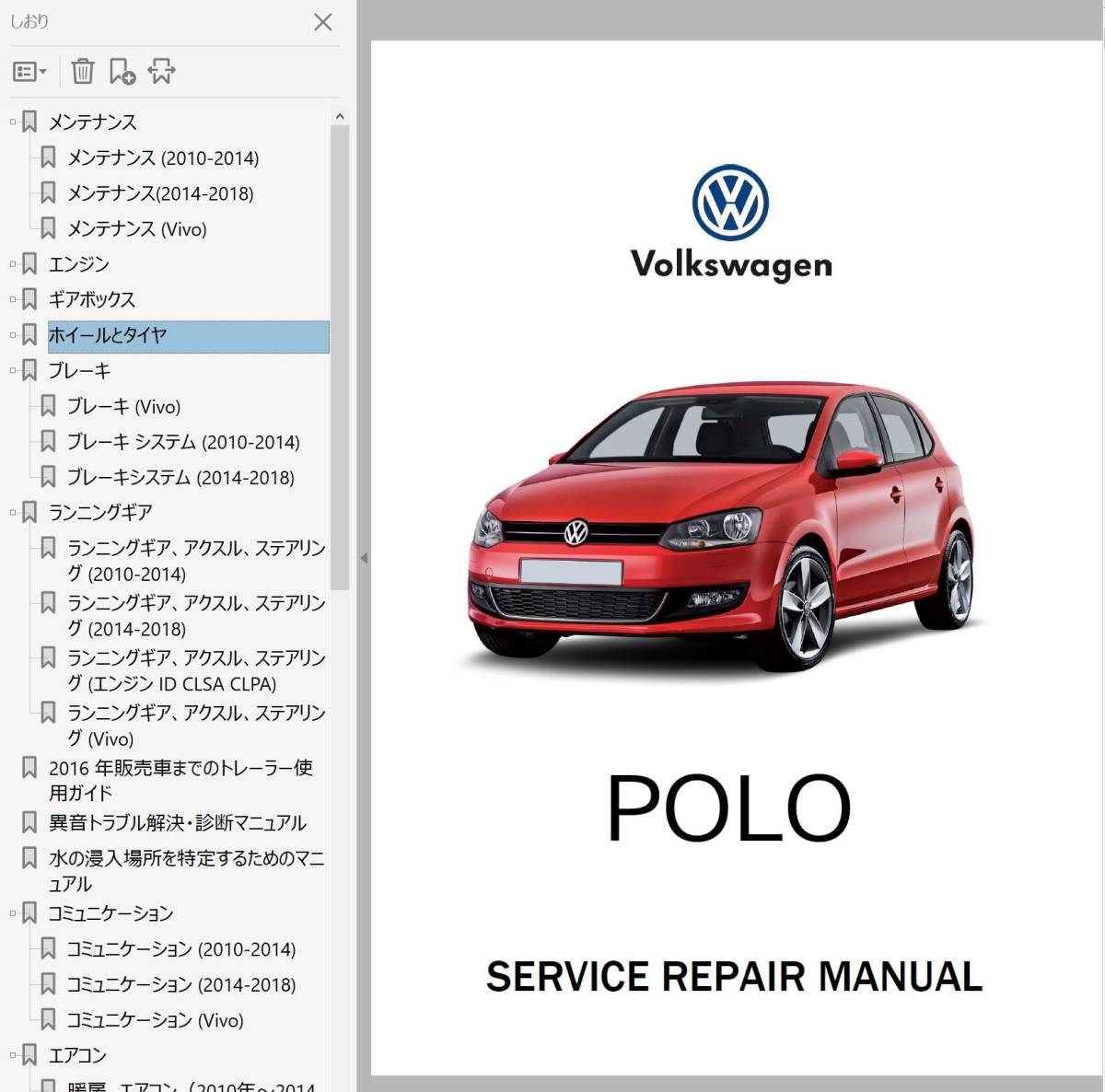Open bookmark メンテナンス (Vivo)
The image size is (1105, 1092).
click(137, 229)
